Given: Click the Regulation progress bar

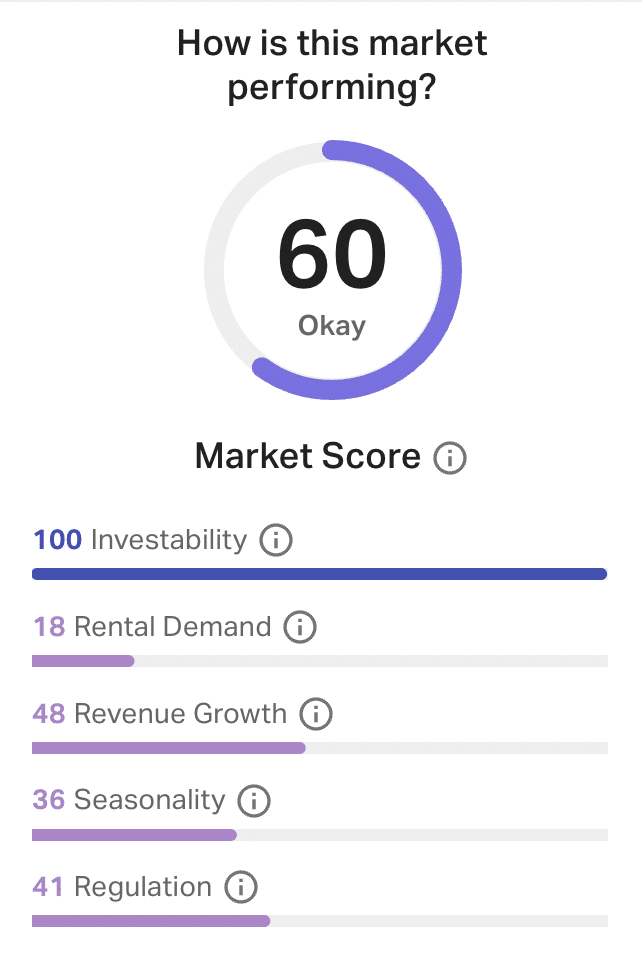Looking at the screenshot, I should [319, 921].
